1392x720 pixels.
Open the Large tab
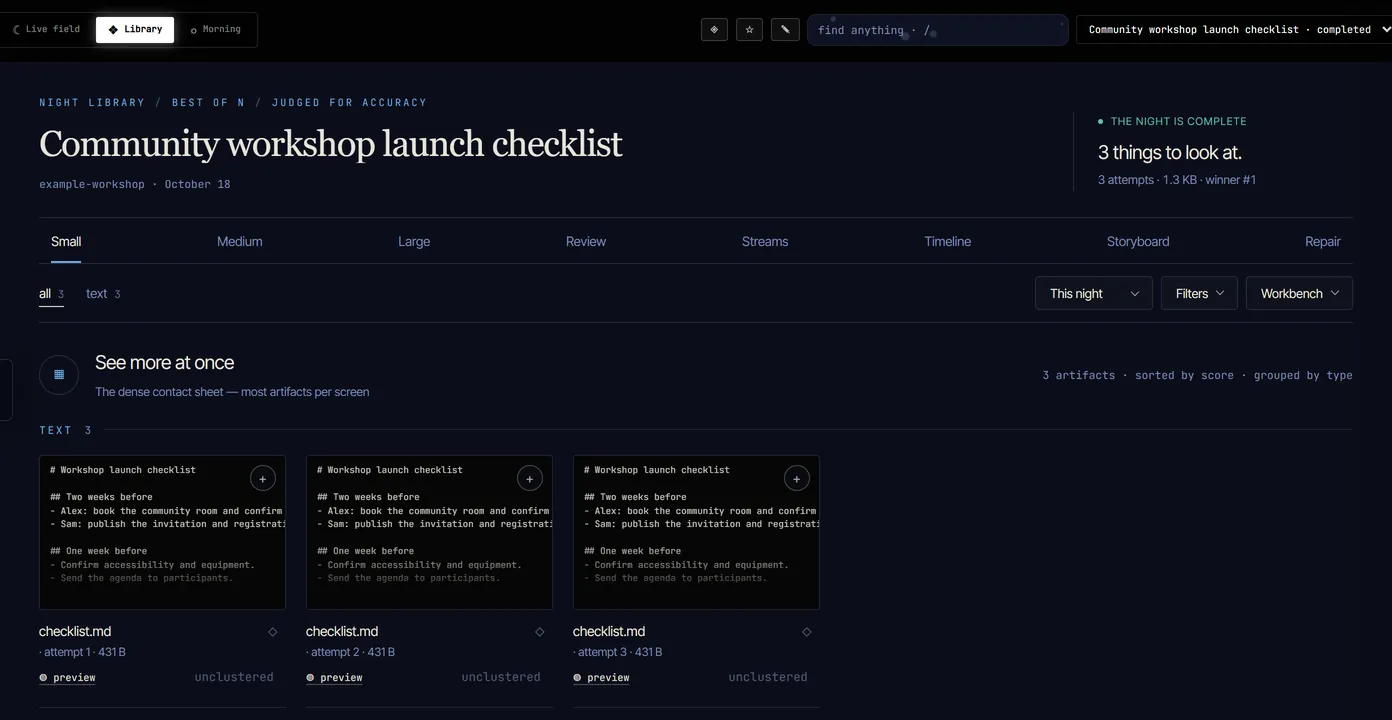pos(414,241)
